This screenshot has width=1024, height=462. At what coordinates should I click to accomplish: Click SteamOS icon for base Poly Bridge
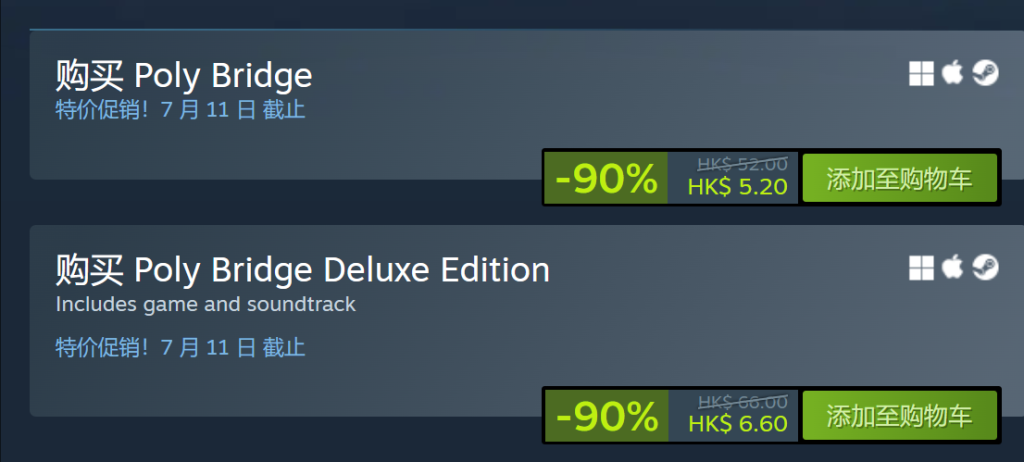pos(985,73)
